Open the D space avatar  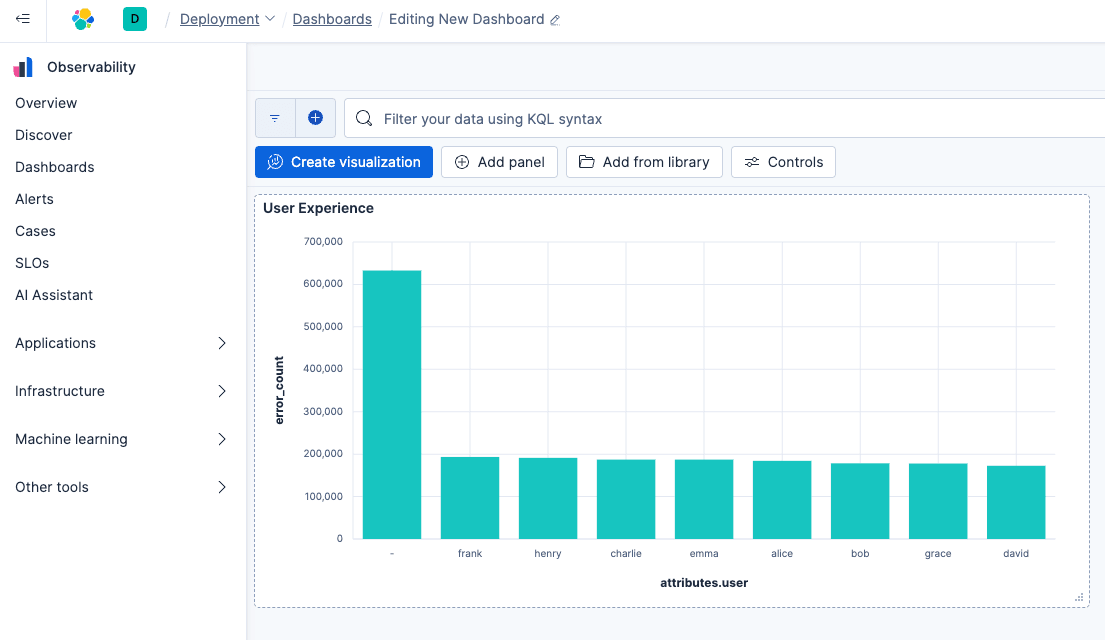pos(134,19)
